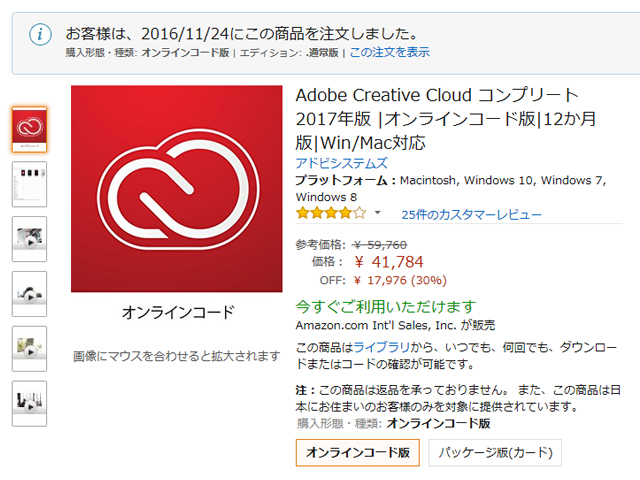Expand the rating dropdown arrow beside stars
Screen dimensions: 640x480
pyautogui.click(x=378, y=213)
